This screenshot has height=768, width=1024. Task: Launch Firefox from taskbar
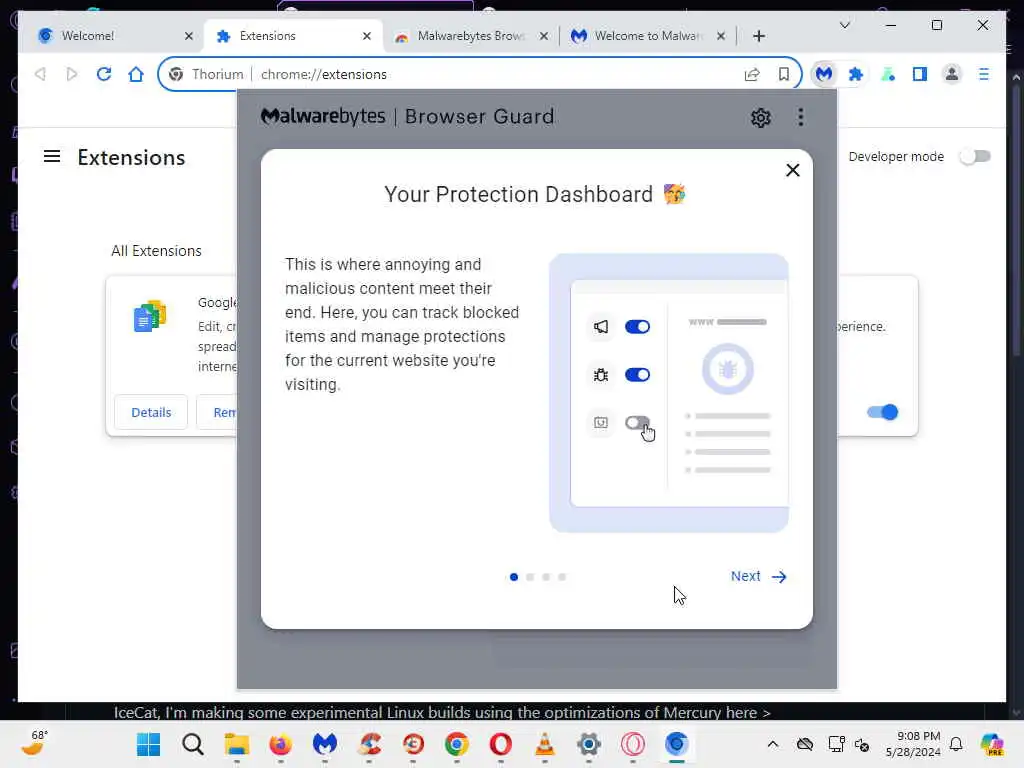[280, 744]
